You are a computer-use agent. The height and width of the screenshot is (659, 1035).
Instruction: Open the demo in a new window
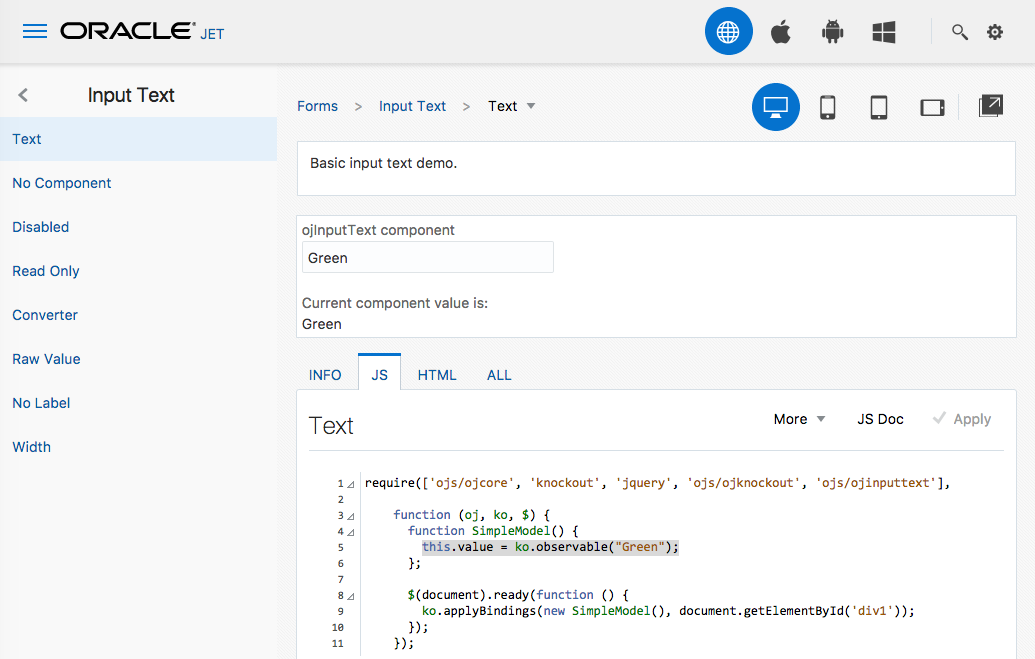pos(990,107)
